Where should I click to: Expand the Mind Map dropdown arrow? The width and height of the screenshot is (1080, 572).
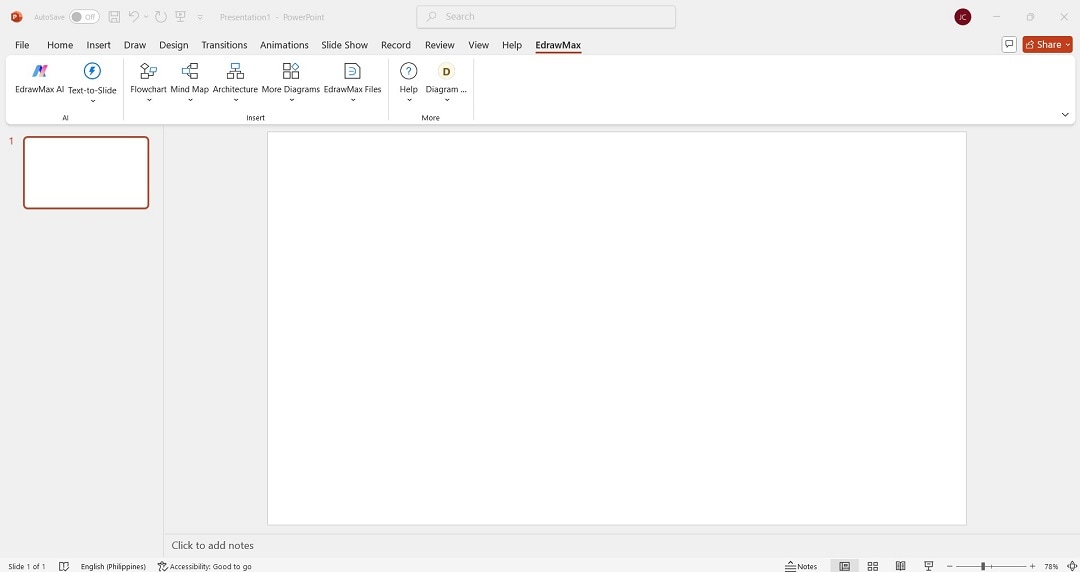(x=189, y=101)
